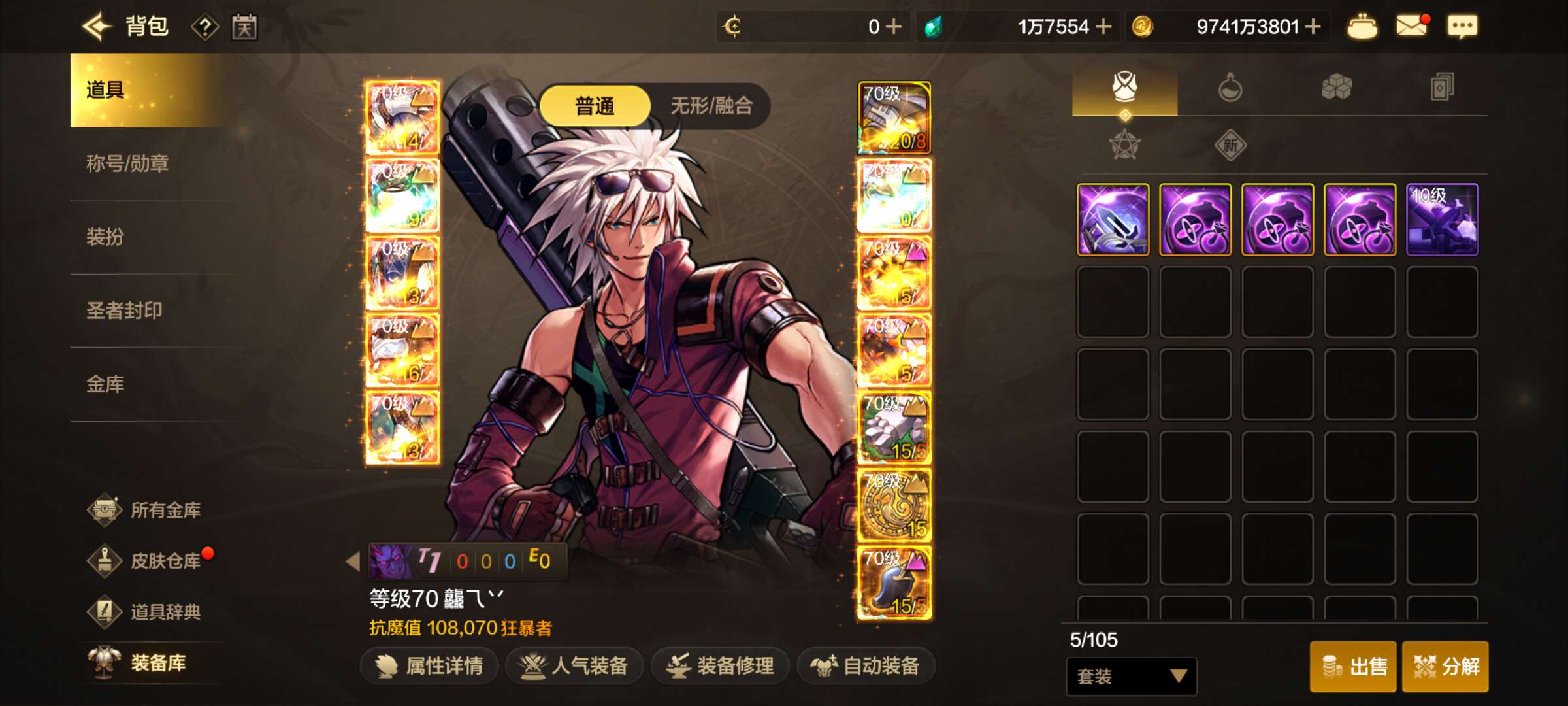
Task: Go back using the arrow icon
Action: click(x=97, y=27)
